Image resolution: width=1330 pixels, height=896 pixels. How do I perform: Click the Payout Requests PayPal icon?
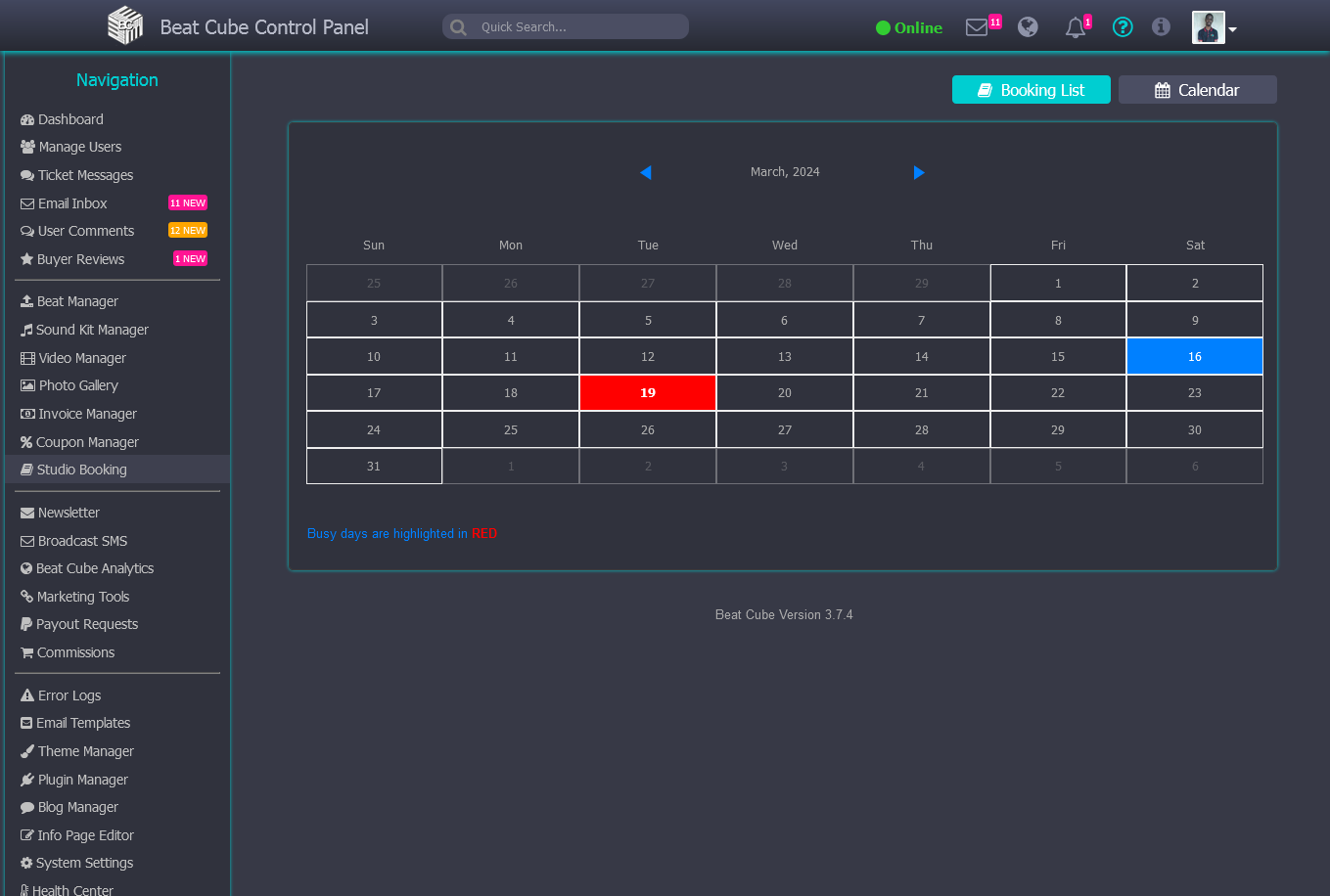click(26, 624)
